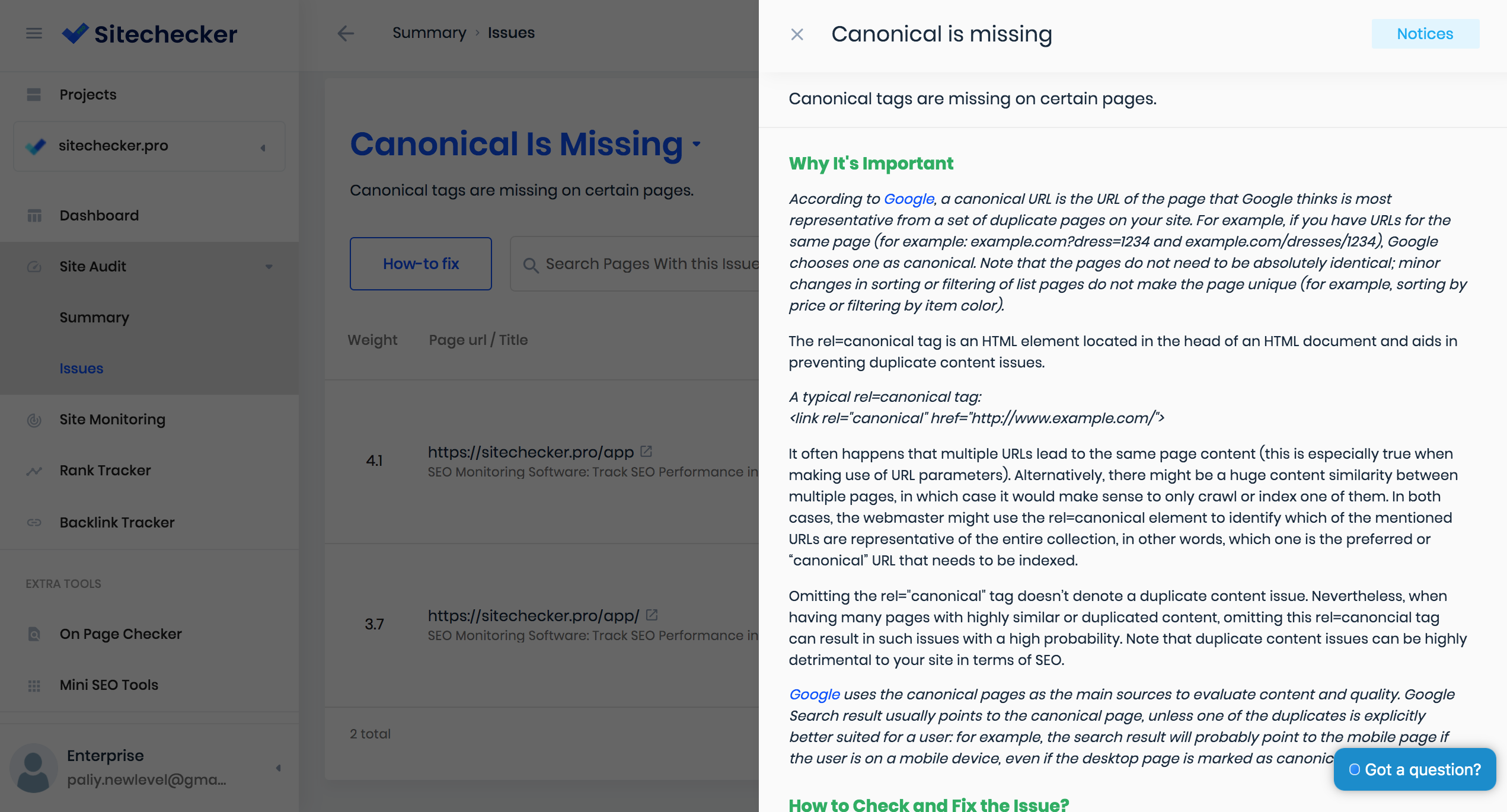Click the How-to fix button
This screenshot has width=1507, height=812.
tap(420, 263)
